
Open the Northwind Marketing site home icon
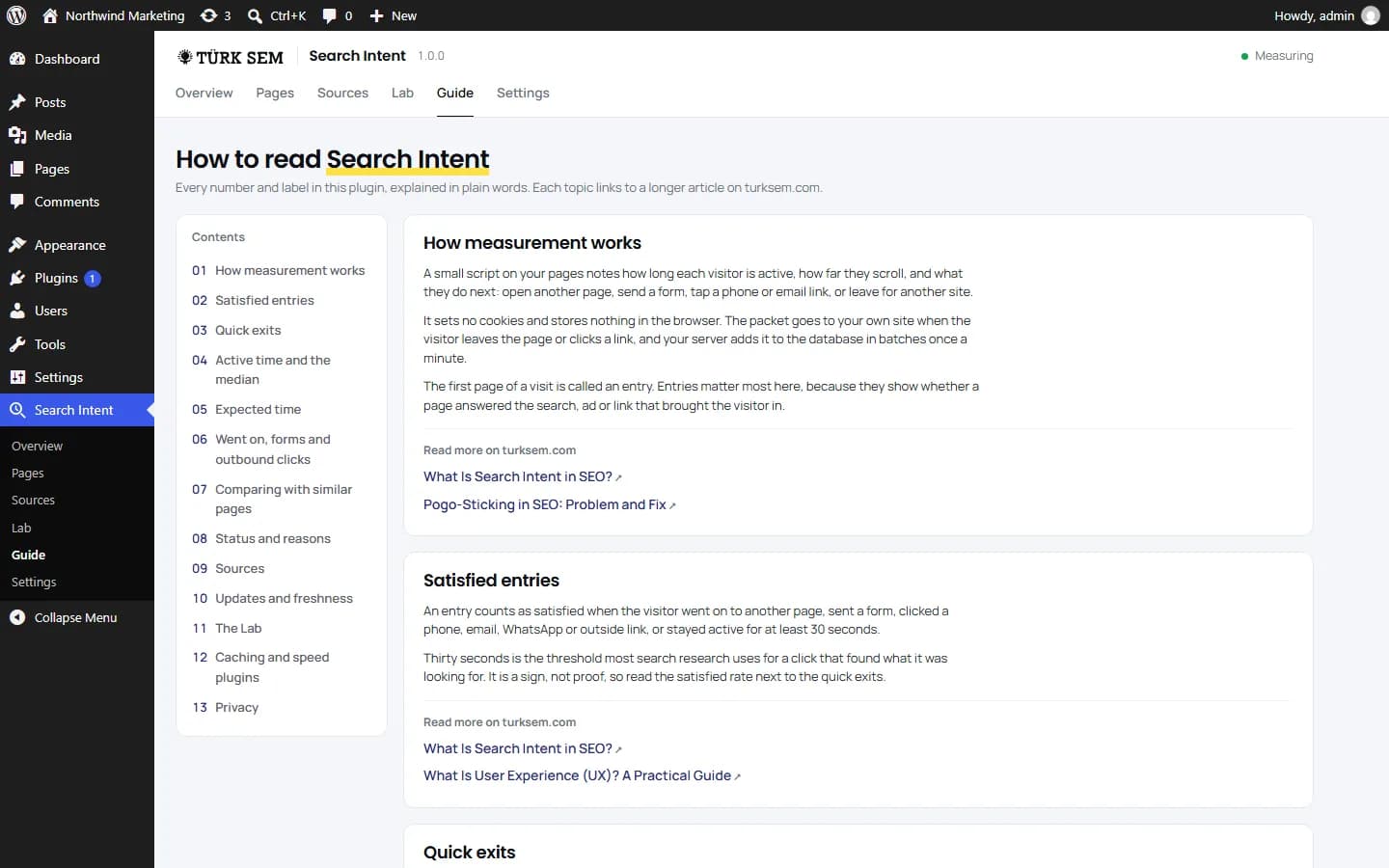[x=50, y=15]
